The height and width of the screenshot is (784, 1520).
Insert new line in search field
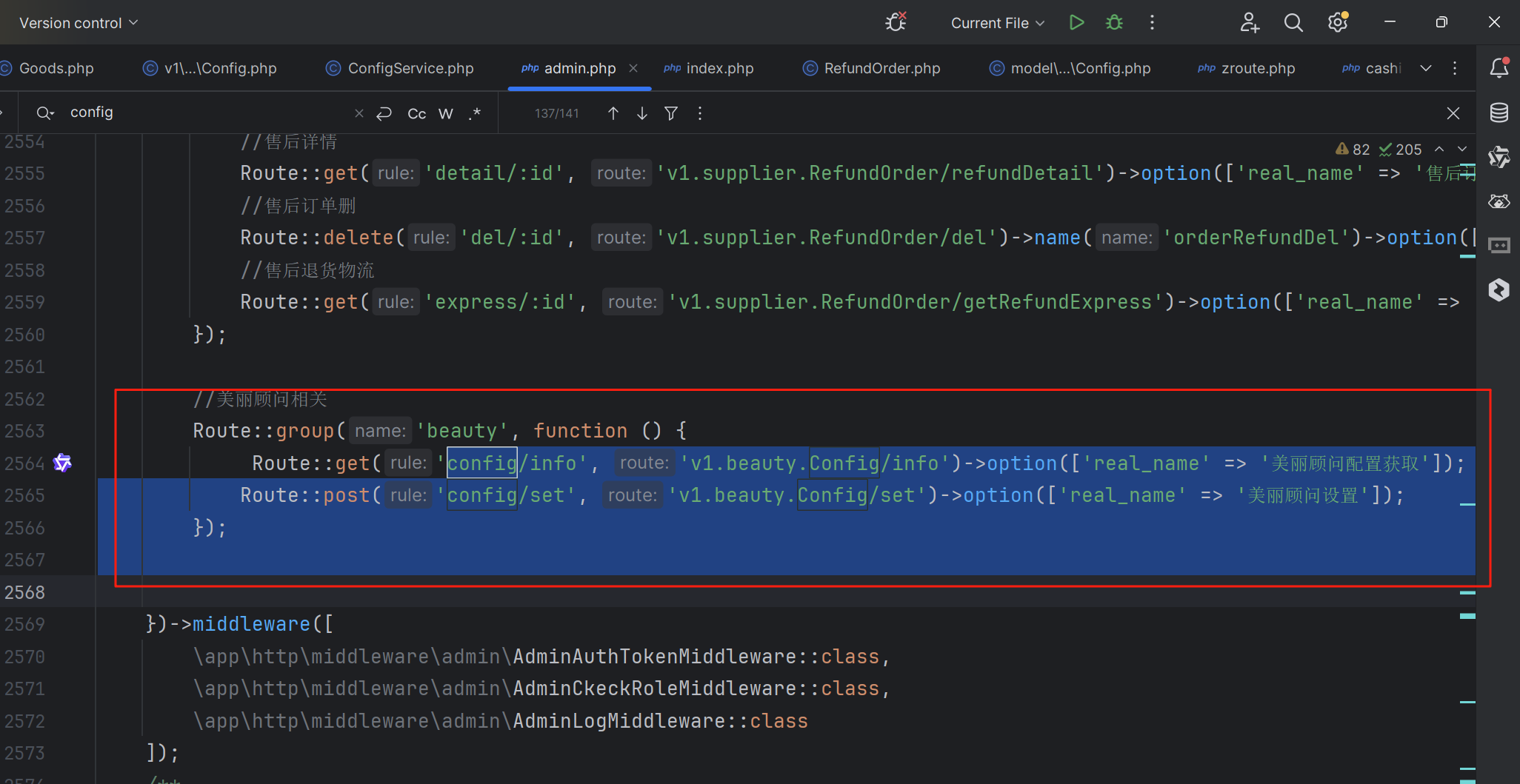384,113
